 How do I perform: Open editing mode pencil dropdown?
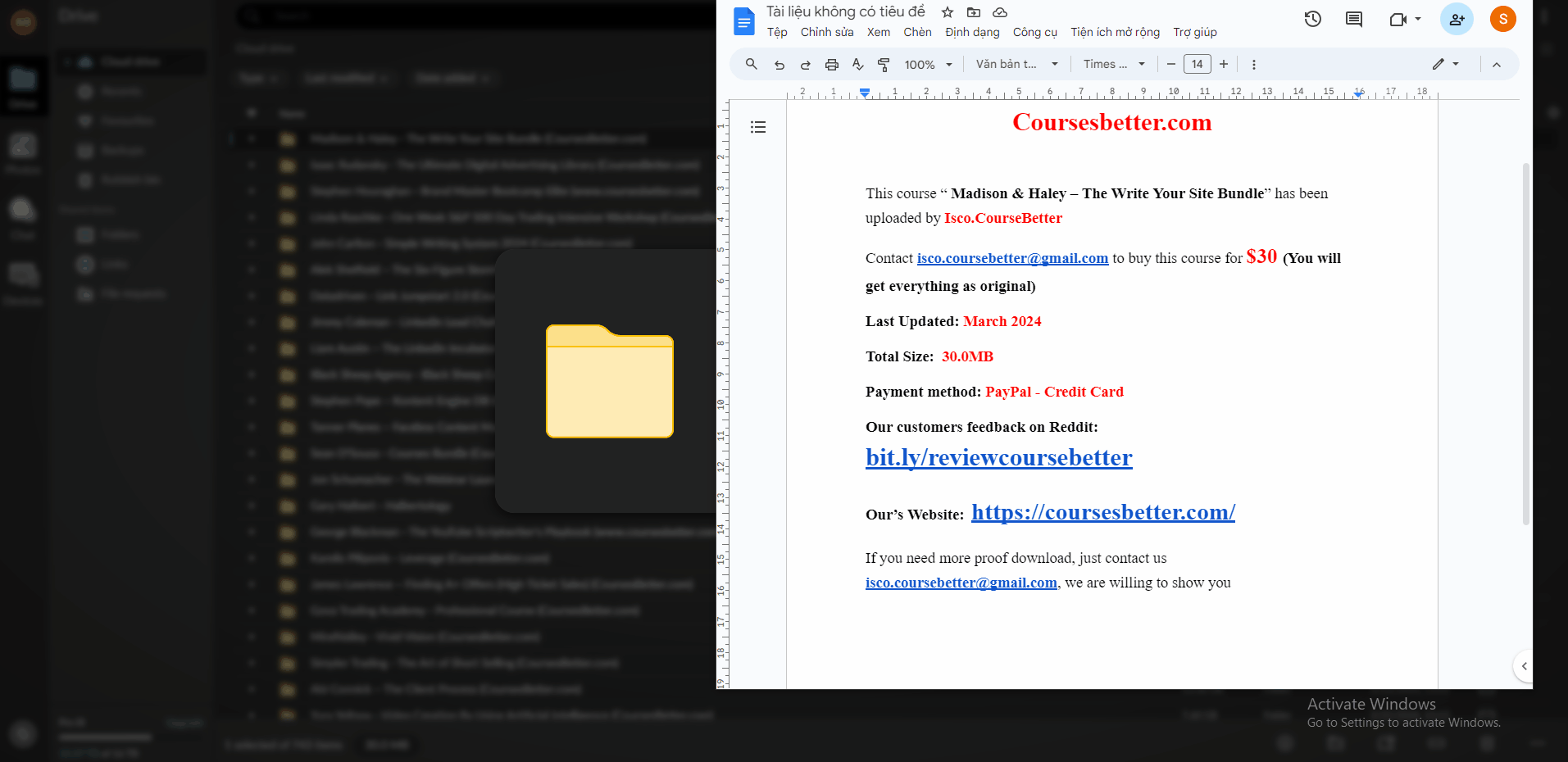1446,64
